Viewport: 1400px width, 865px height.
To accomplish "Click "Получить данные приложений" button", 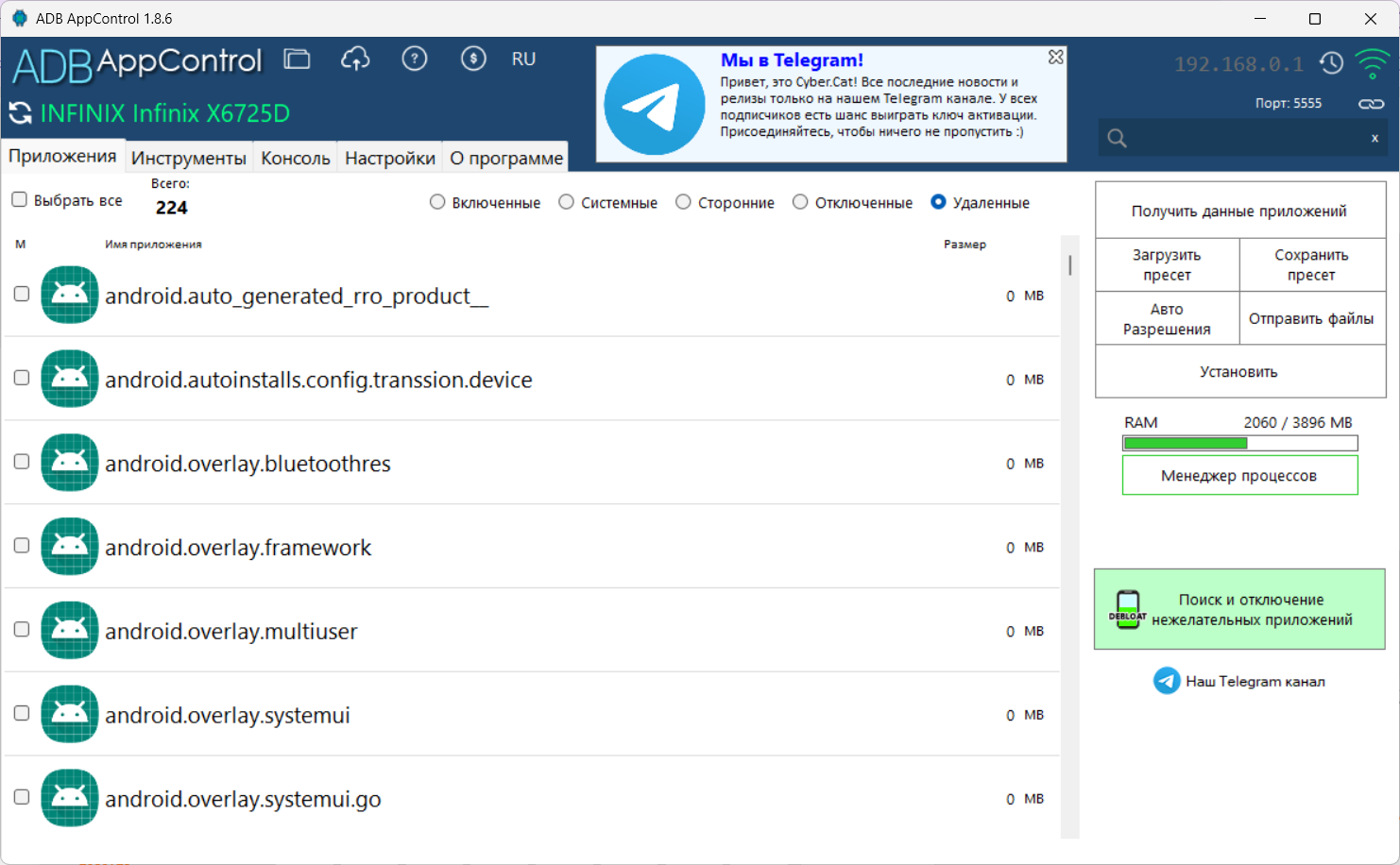I will (x=1239, y=211).
